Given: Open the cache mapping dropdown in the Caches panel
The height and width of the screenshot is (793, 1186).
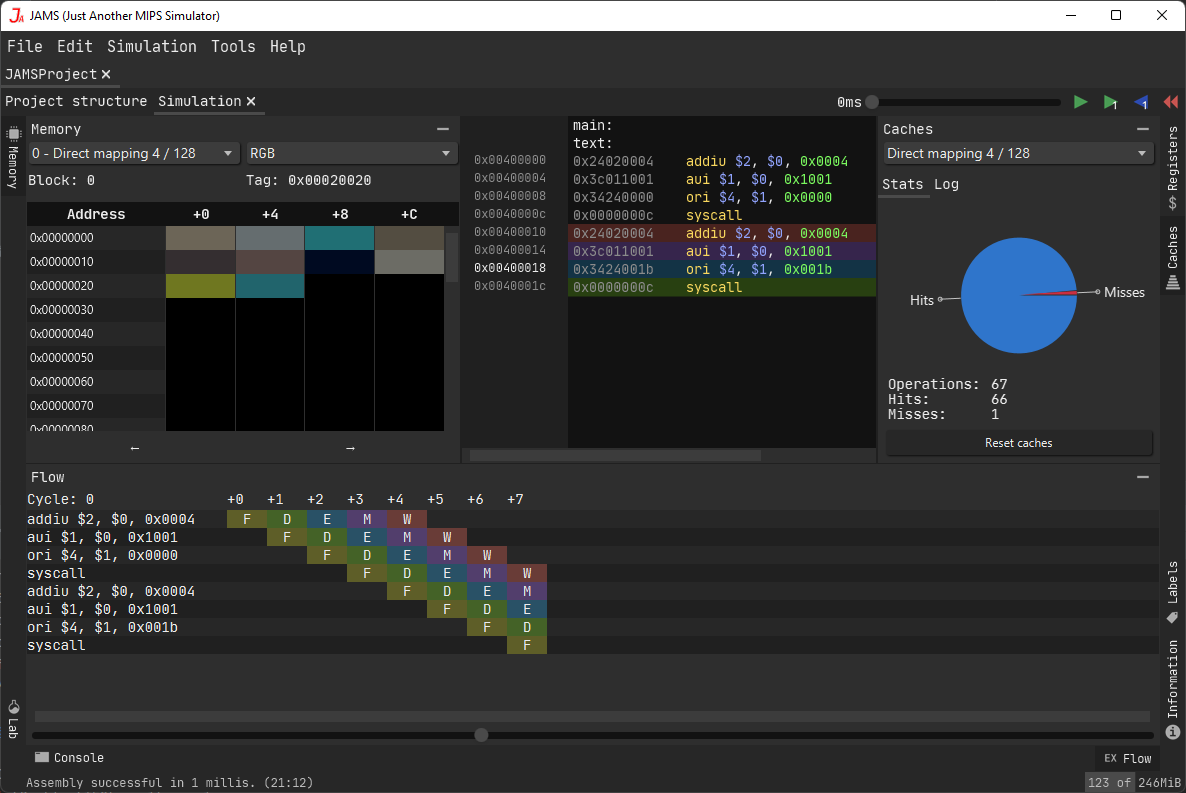Looking at the screenshot, I should tap(1017, 153).
